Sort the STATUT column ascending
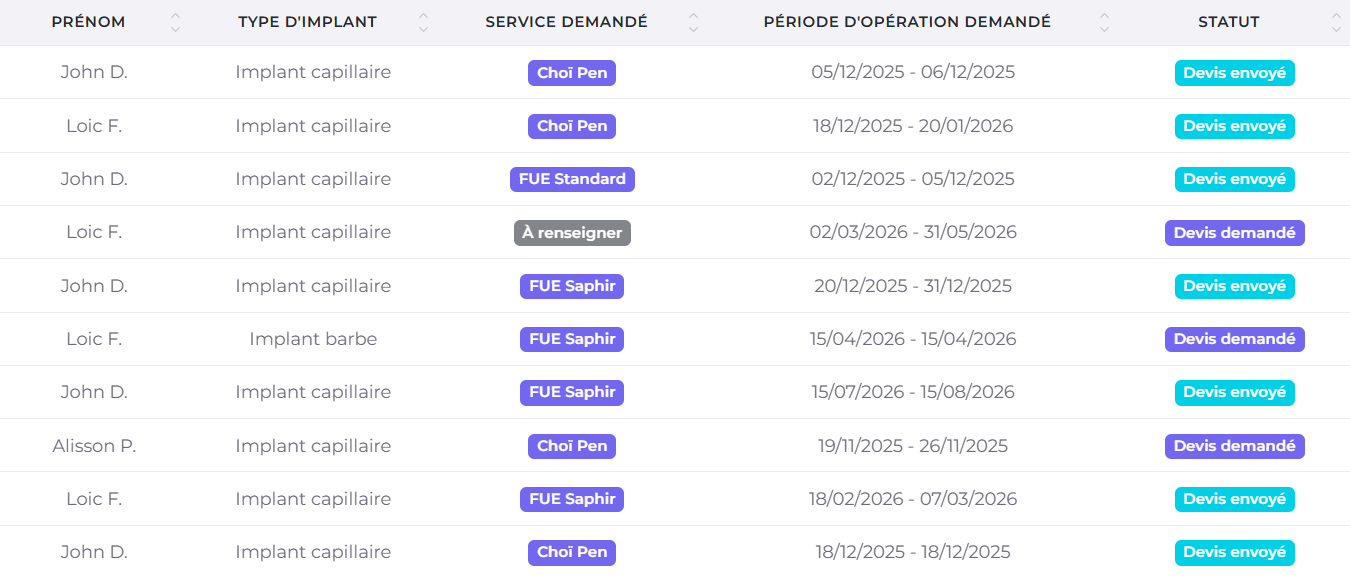This screenshot has height=585, width=1350. [x=1334, y=17]
